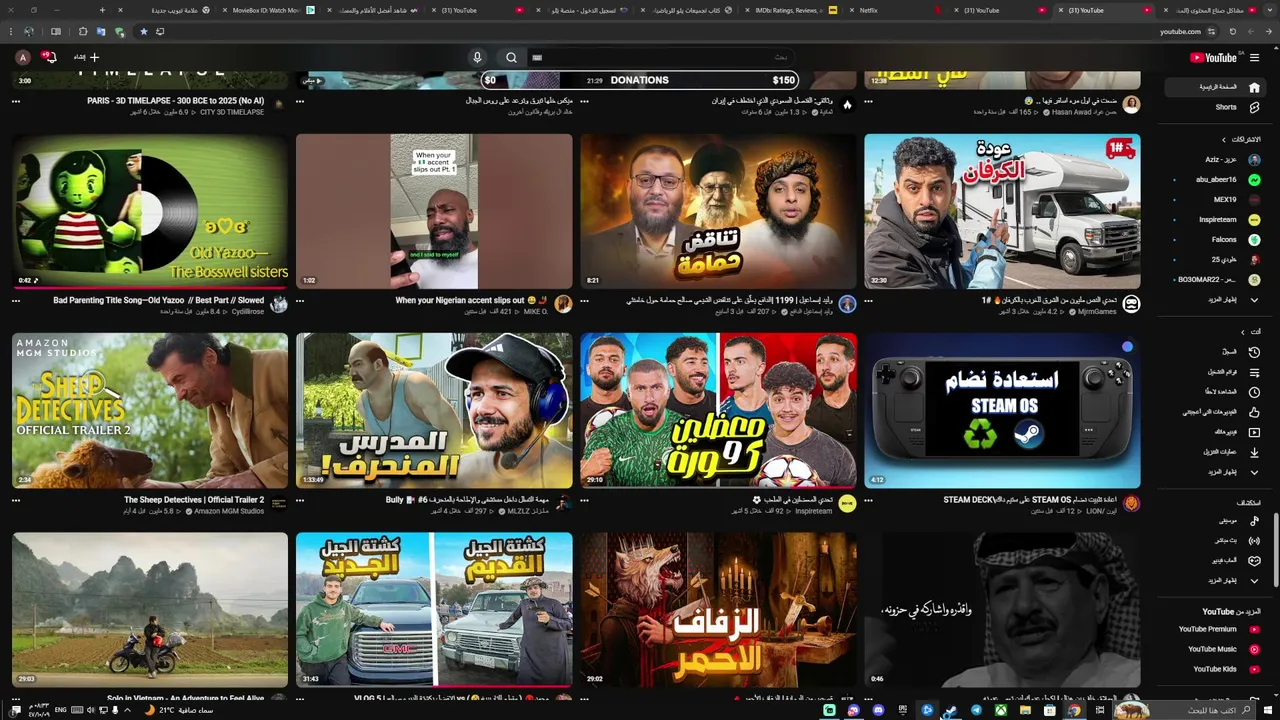Open Your videos sidebar icon

coord(1254,432)
